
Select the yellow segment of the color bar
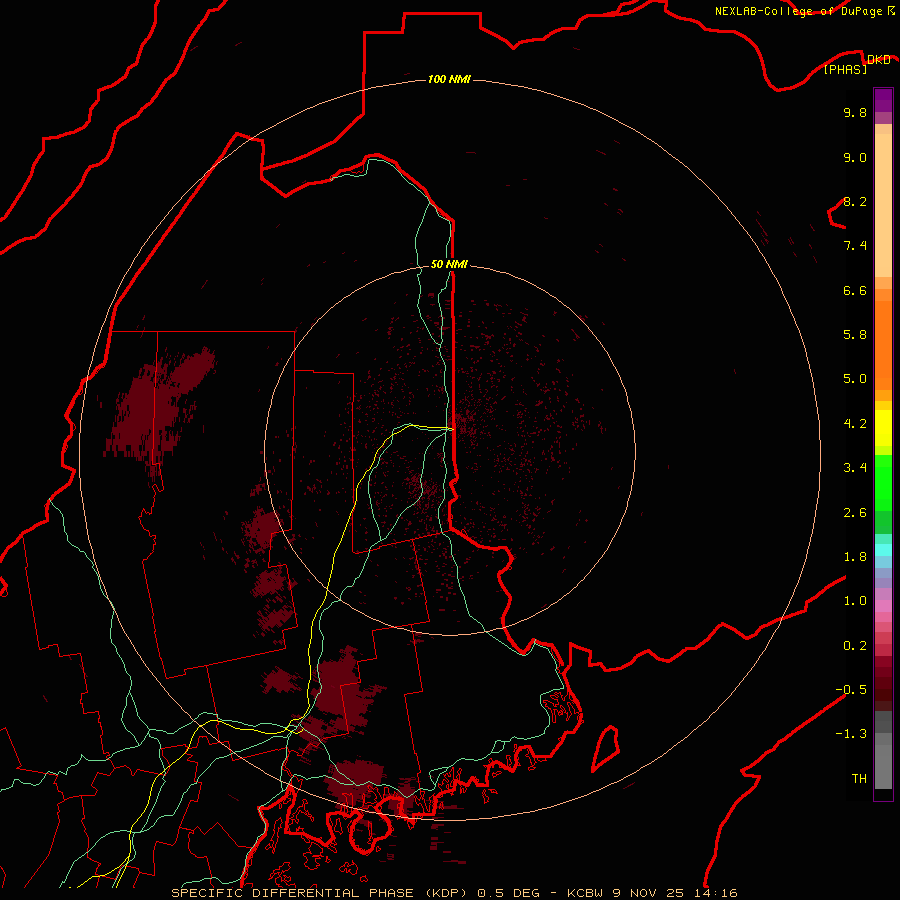coord(883,428)
